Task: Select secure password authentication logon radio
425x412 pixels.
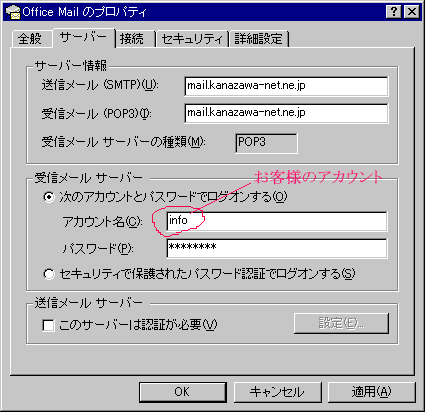Action: 49,274
